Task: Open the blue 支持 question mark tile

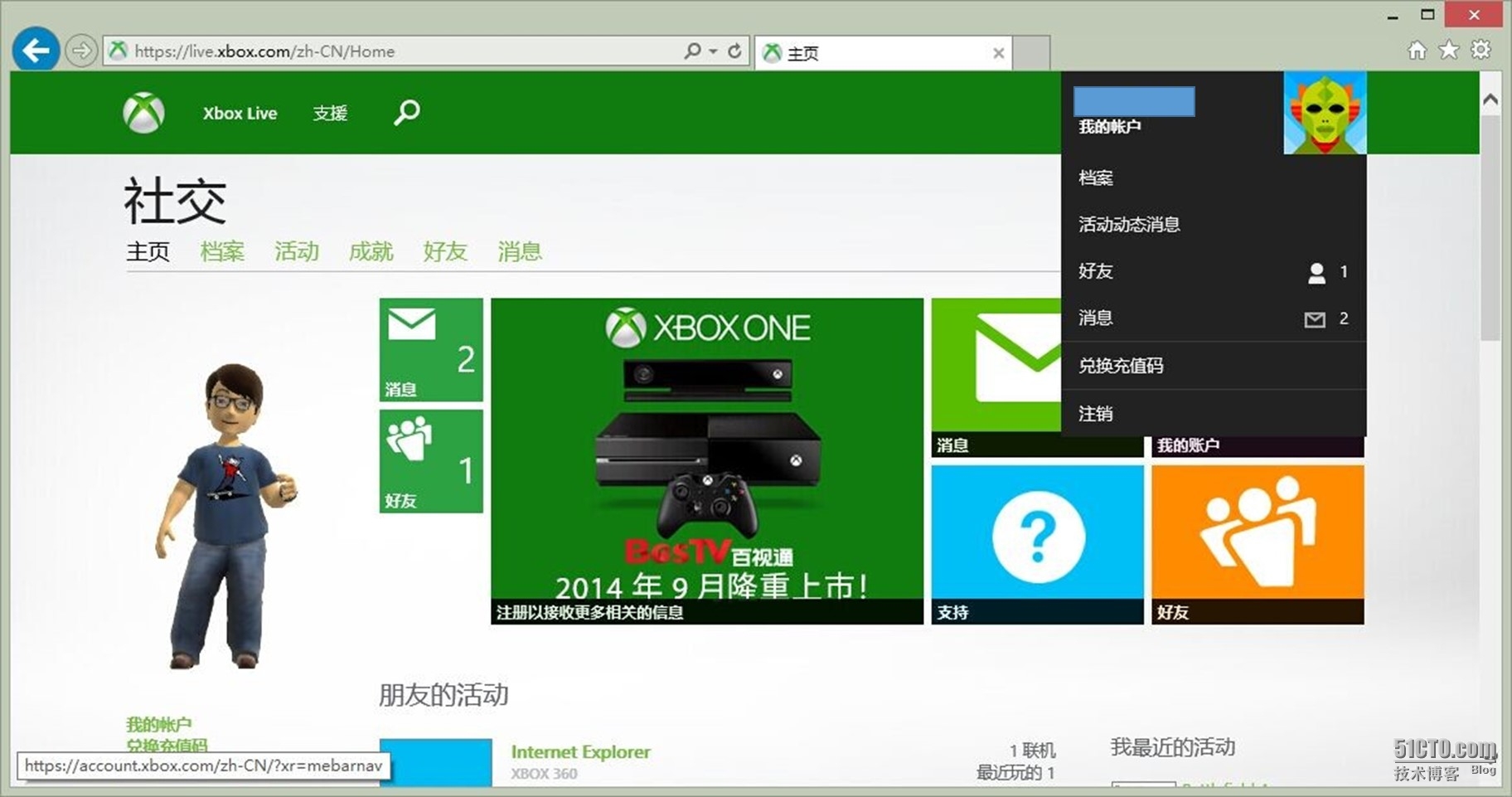Action: pos(1038,544)
